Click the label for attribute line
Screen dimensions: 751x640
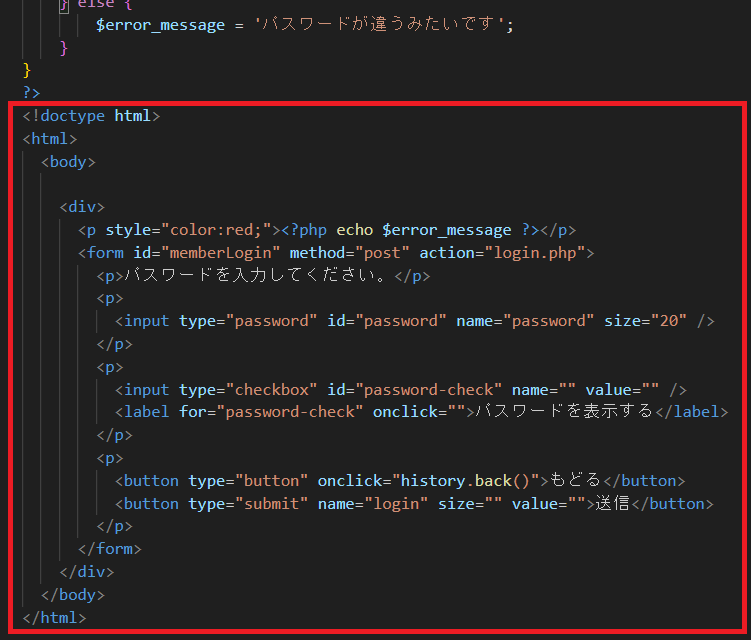coord(421,412)
